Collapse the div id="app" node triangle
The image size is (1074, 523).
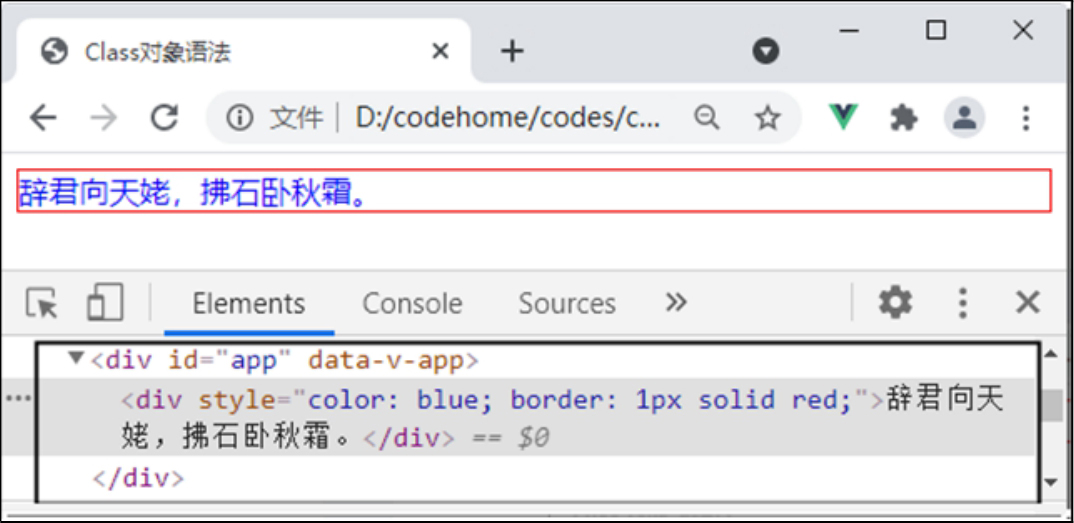[77, 357]
